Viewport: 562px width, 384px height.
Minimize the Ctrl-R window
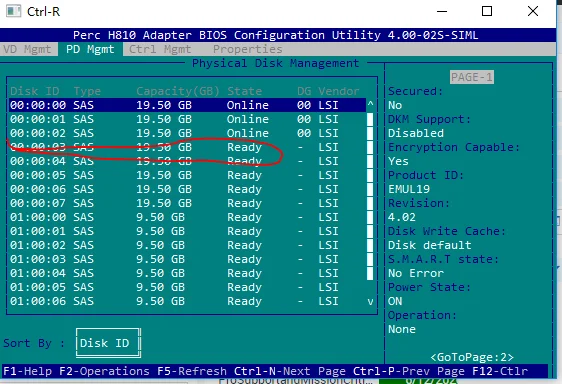point(442,11)
